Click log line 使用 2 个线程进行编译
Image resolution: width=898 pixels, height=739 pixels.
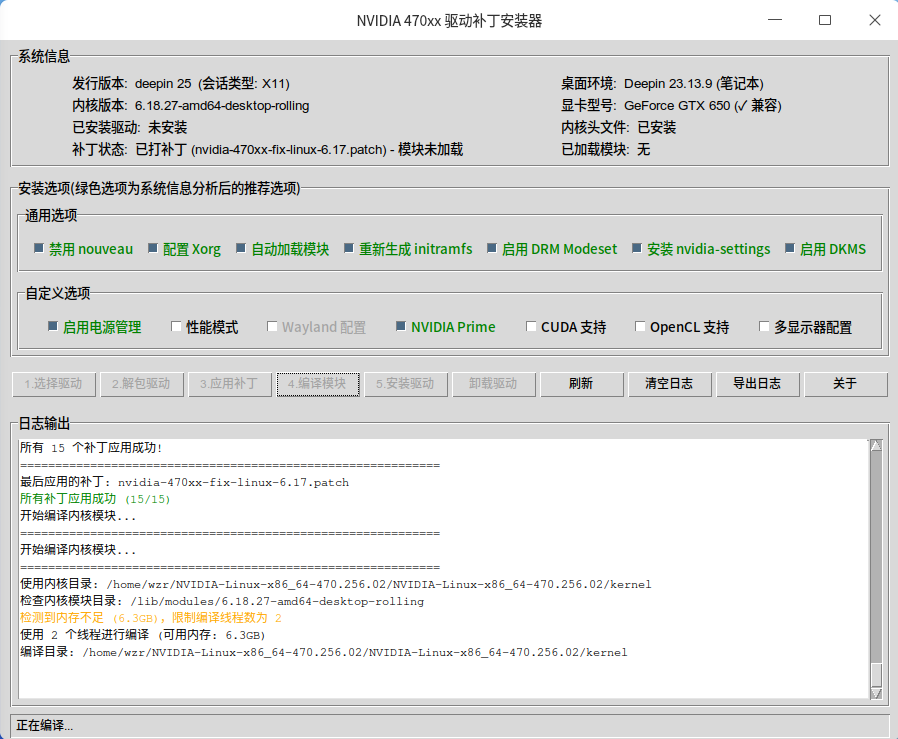[143, 635]
